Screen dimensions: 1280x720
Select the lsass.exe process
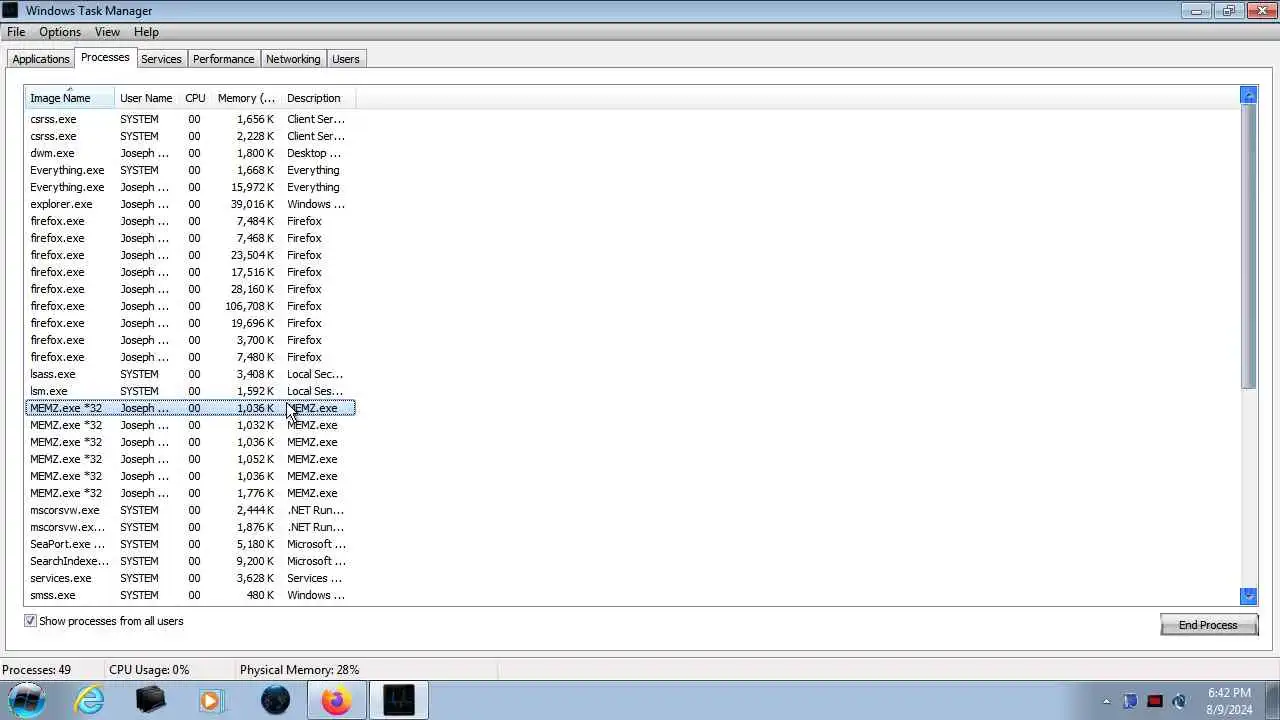coord(190,374)
